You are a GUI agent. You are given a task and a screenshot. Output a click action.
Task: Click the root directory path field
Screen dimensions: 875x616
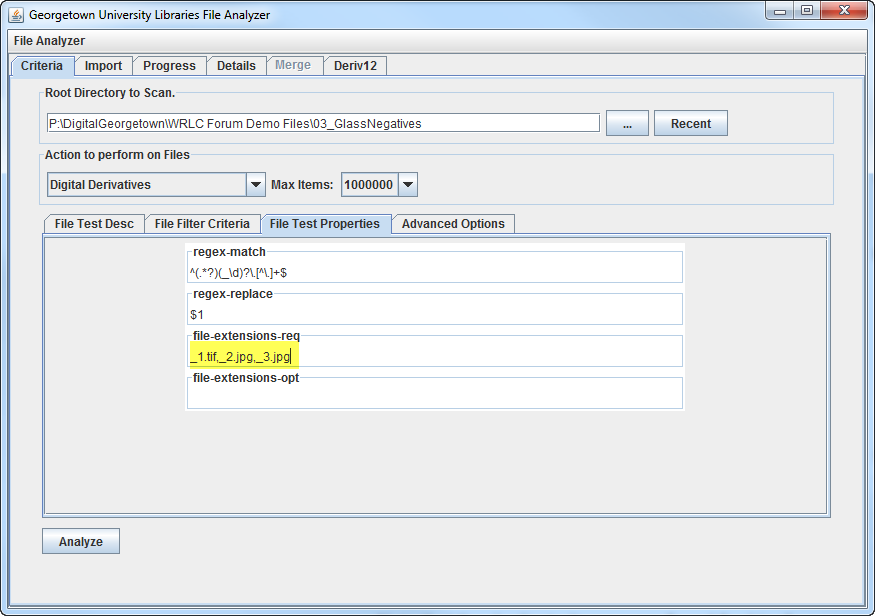pos(322,124)
